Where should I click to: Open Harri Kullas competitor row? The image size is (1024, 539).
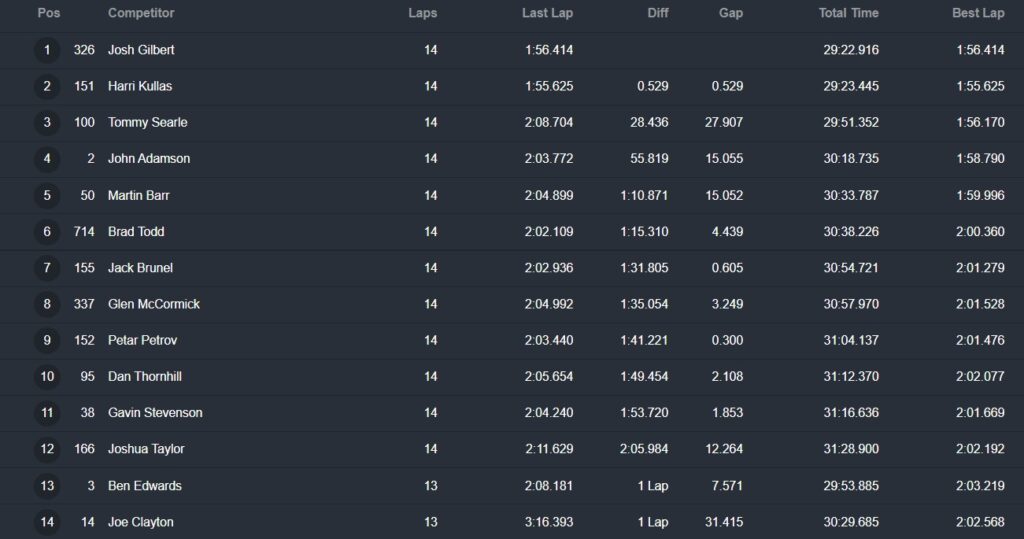point(140,86)
